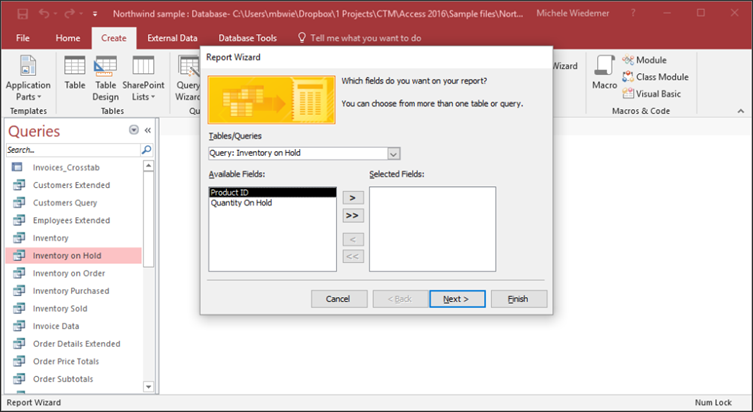Select the Invoice Data query
Image resolution: width=753 pixels, height=412 pixels.
pos(74,326)
